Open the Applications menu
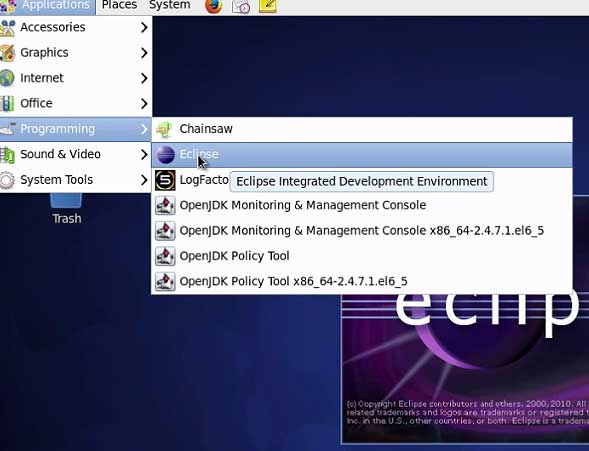The height and width of the screenshot is (451, 589). (x=48, y=6)
